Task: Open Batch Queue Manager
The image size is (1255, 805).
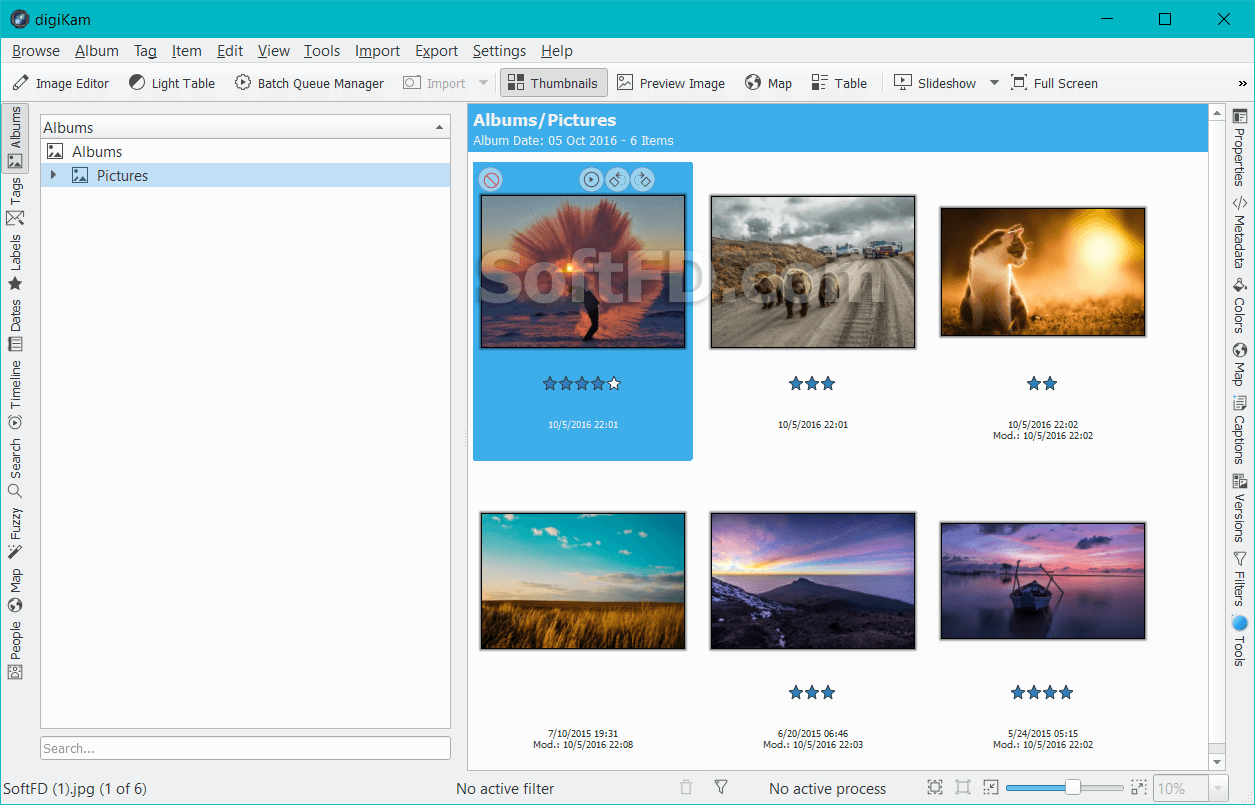Action: [x=309, y=83]
